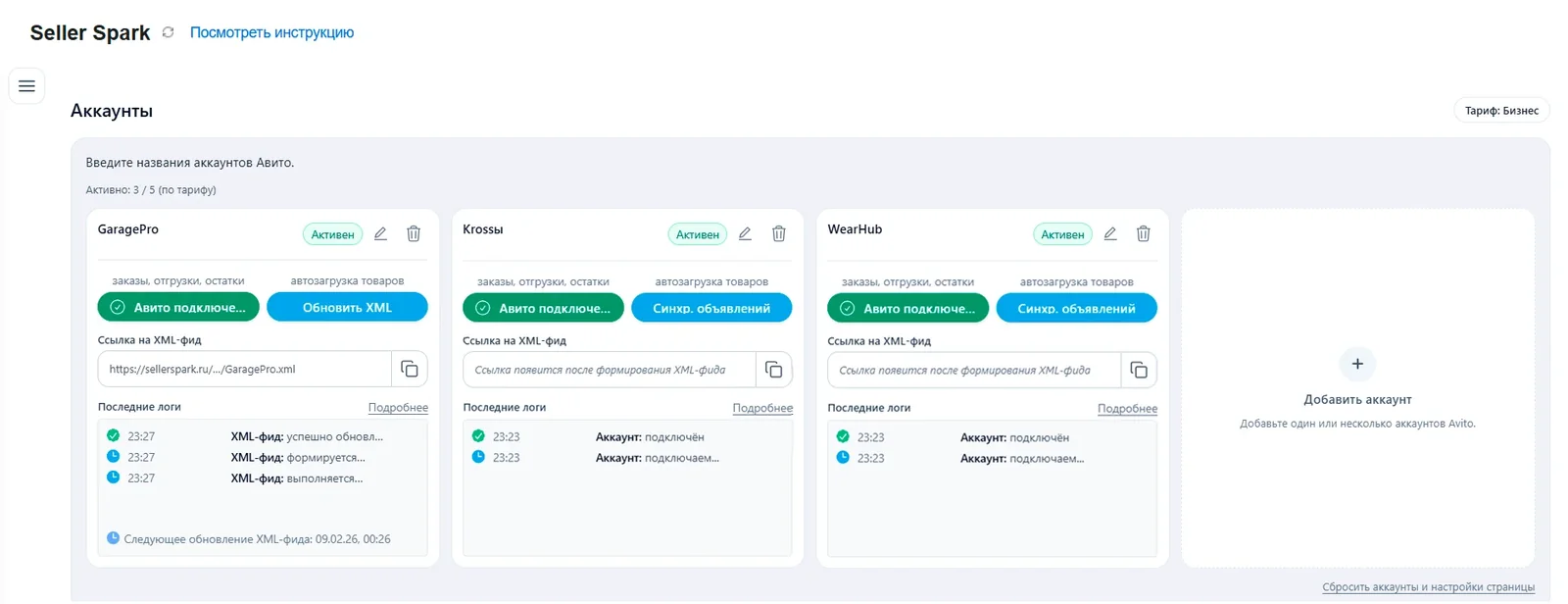Copy the WearHub XML feed link
The width and height of the screenshot is (1568, 604).
pyautogui.click(x=1139, y=370)
